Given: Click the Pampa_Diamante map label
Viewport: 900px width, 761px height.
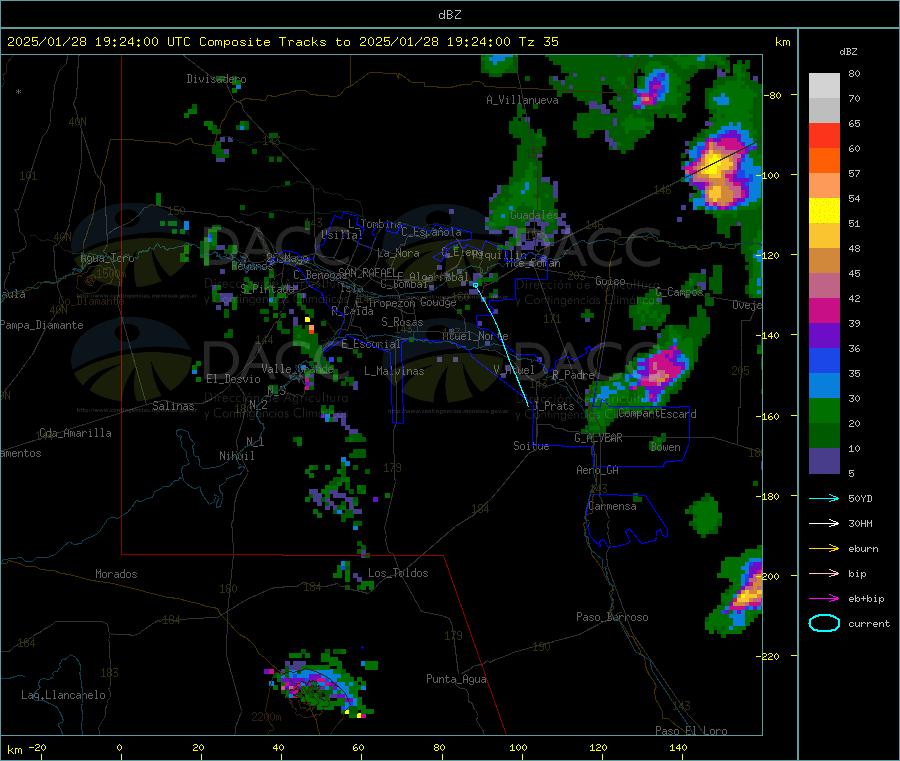Looking at the screenshot, I should [42, 325].
